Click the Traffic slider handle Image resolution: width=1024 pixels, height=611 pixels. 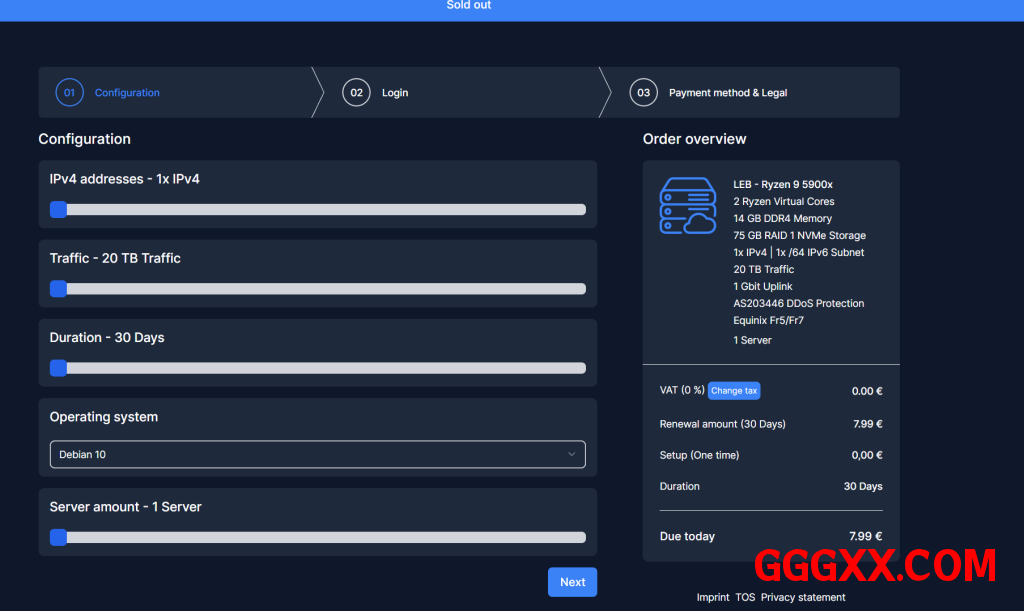click(58, 289)
